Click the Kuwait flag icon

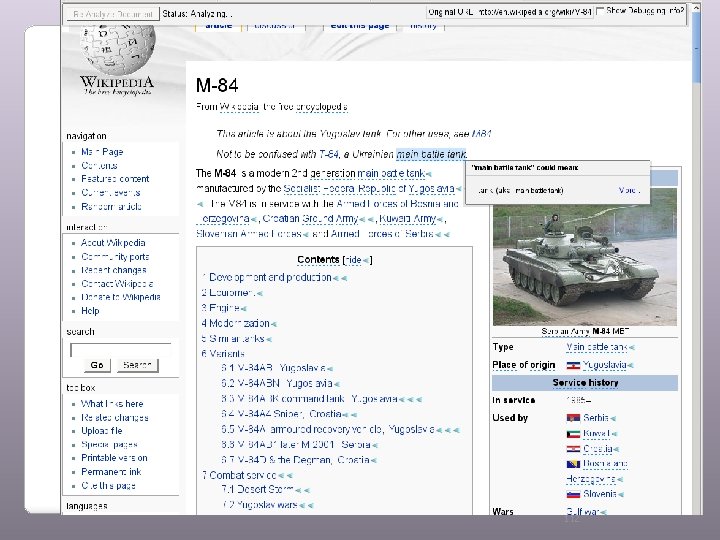pos(573,434)
